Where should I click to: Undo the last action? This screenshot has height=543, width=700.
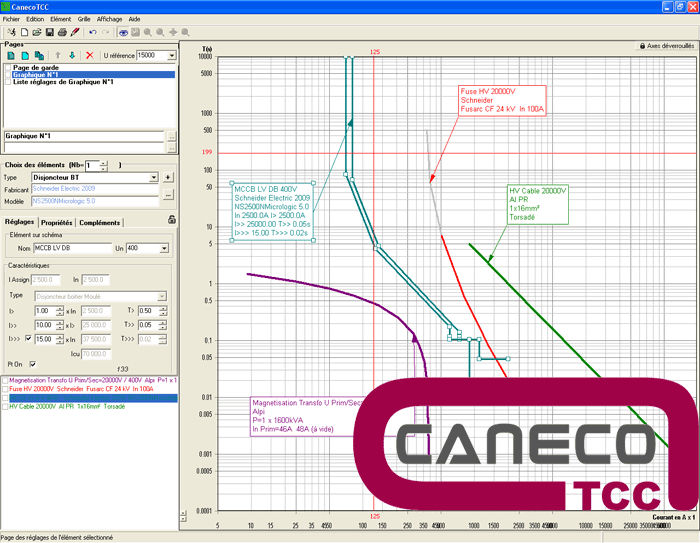click(x=92, y=32)
